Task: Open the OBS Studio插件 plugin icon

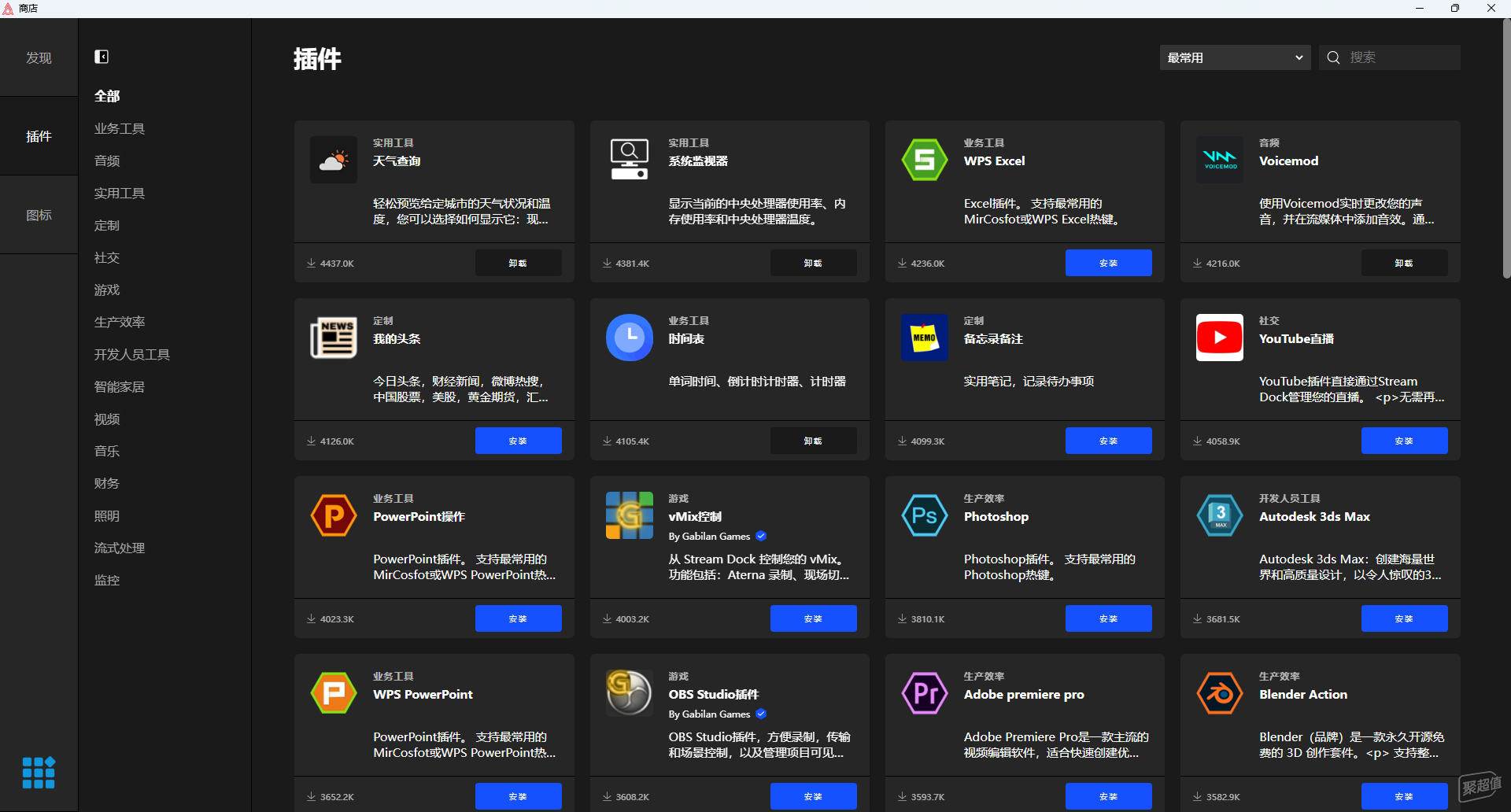Action: [630, 693]
